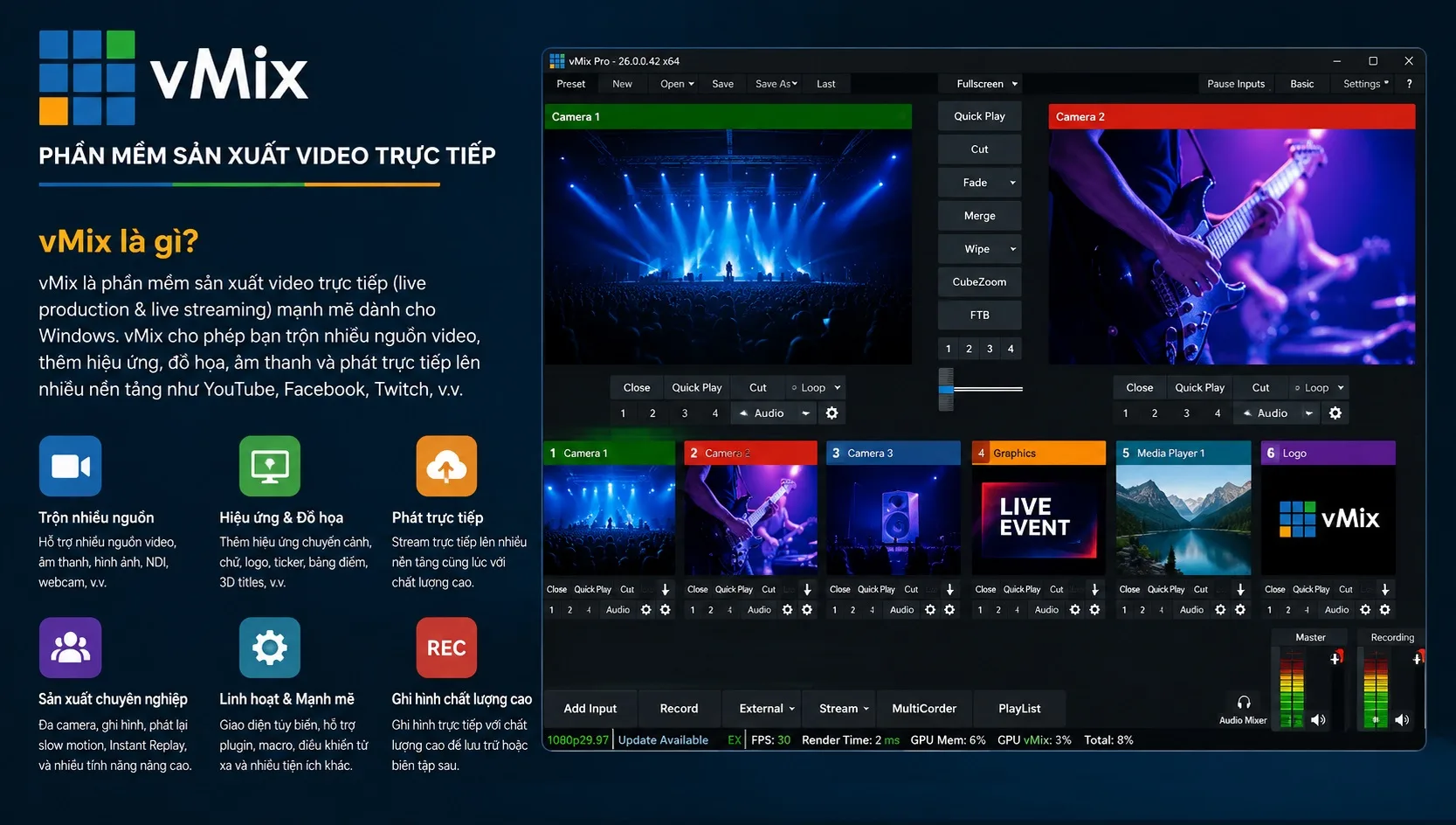Open the Wipe transition dropdown arrow
The width and height of the screenshot is (1456, 825).
click(x=1013, y=249)
